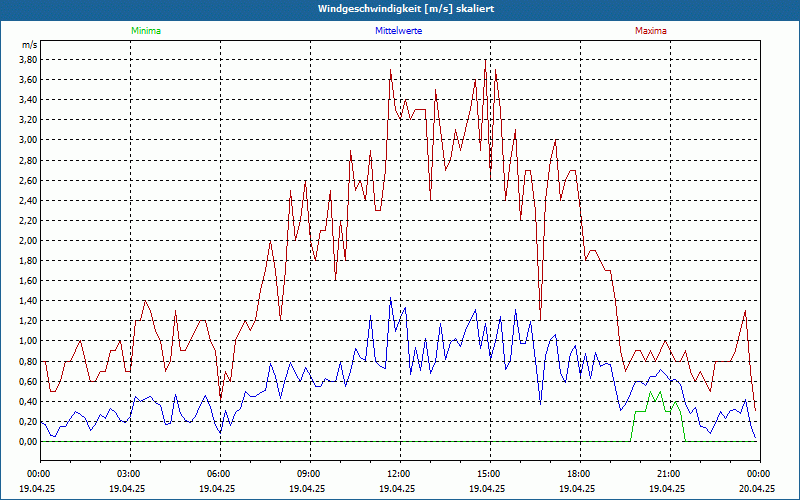Click the 19.04.25 date under 12:00
The image size is (800, 500).
397,488
